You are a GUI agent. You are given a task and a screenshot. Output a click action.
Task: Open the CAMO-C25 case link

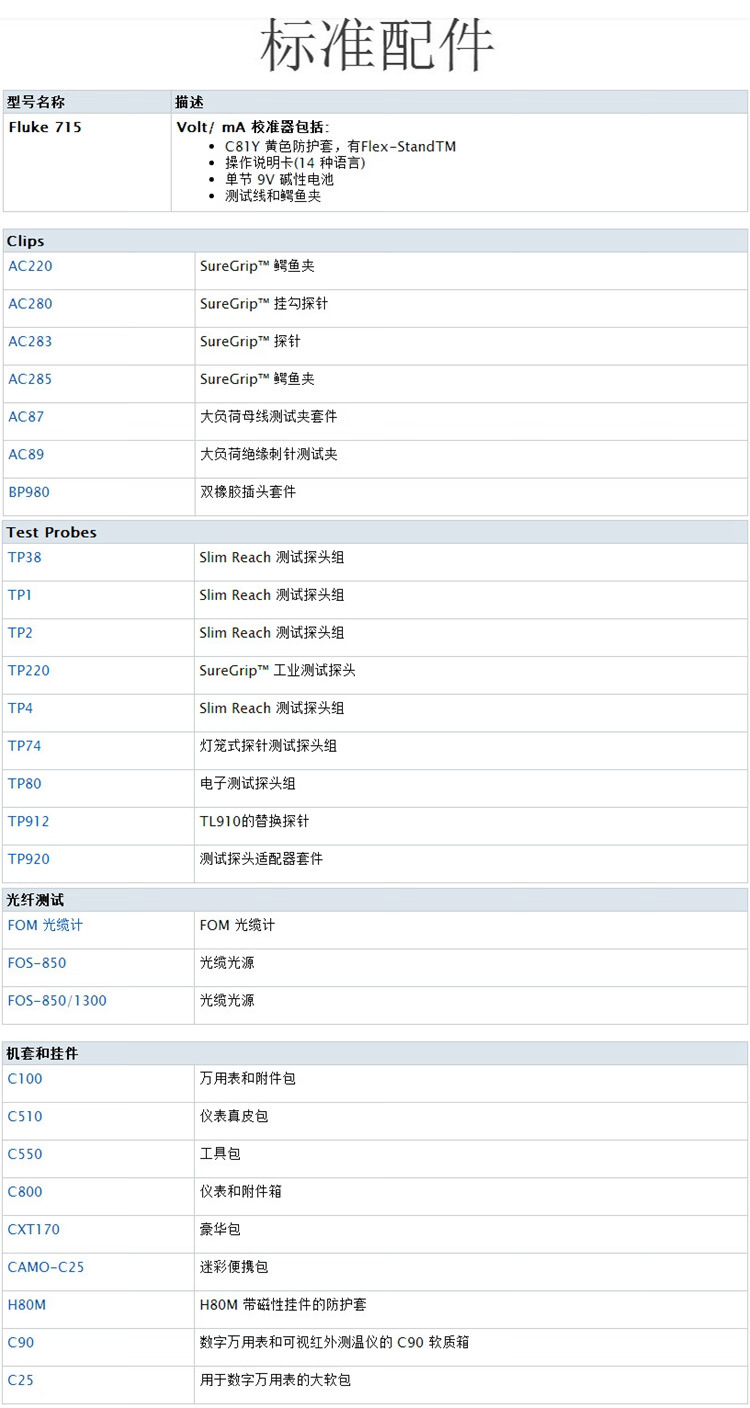coord(46,1267)
